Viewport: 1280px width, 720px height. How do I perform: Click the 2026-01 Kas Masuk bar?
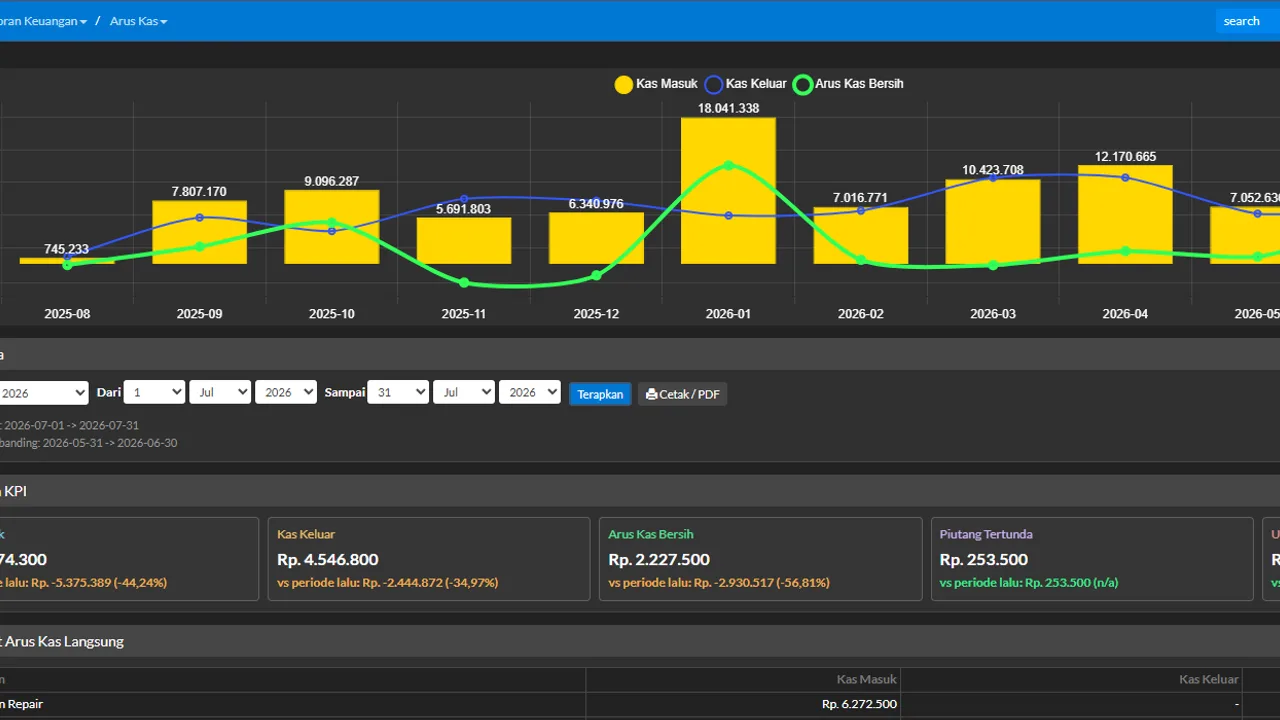click(728, 190)
